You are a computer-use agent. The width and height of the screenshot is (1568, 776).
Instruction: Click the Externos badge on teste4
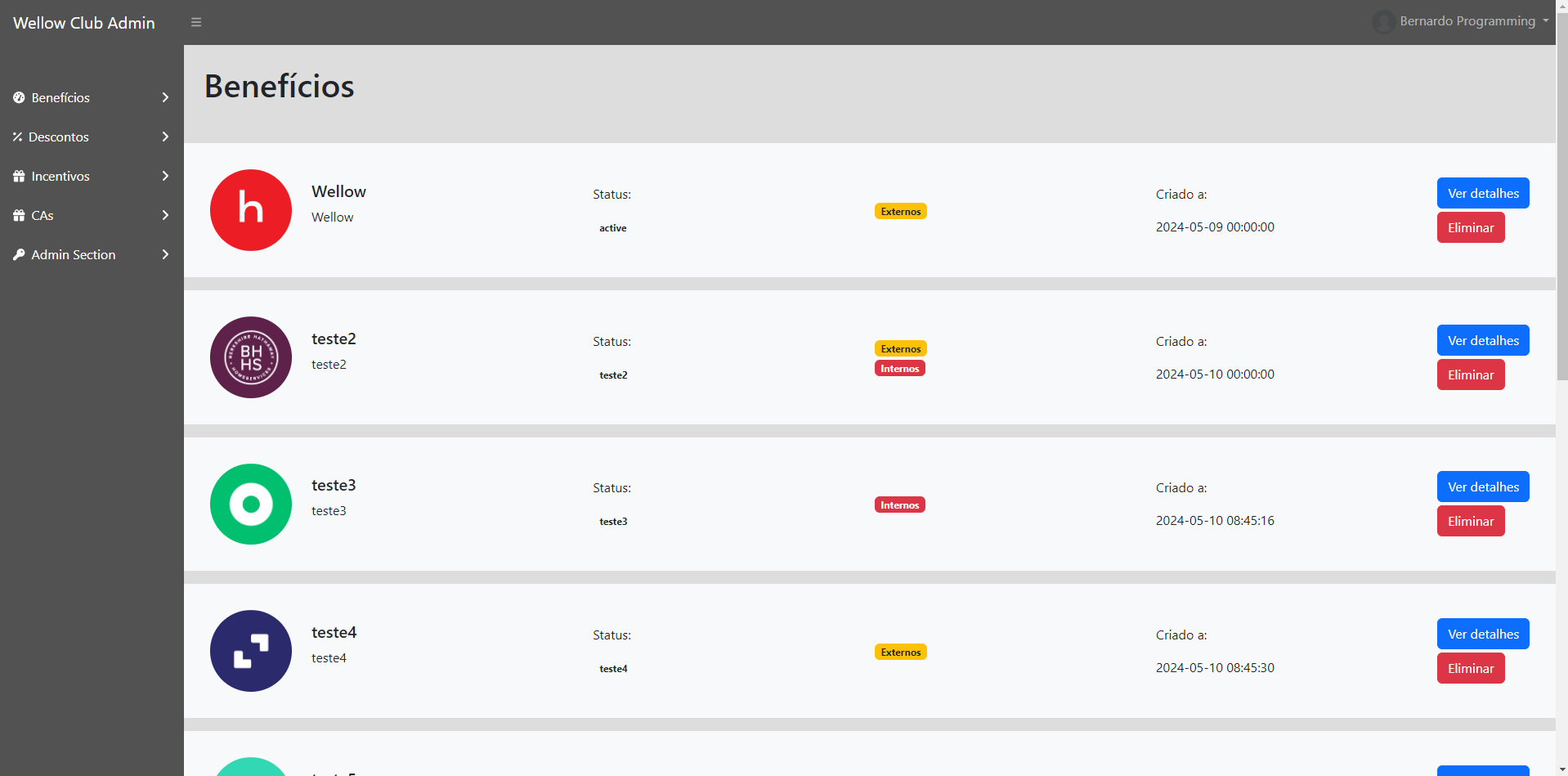[900, 652]
